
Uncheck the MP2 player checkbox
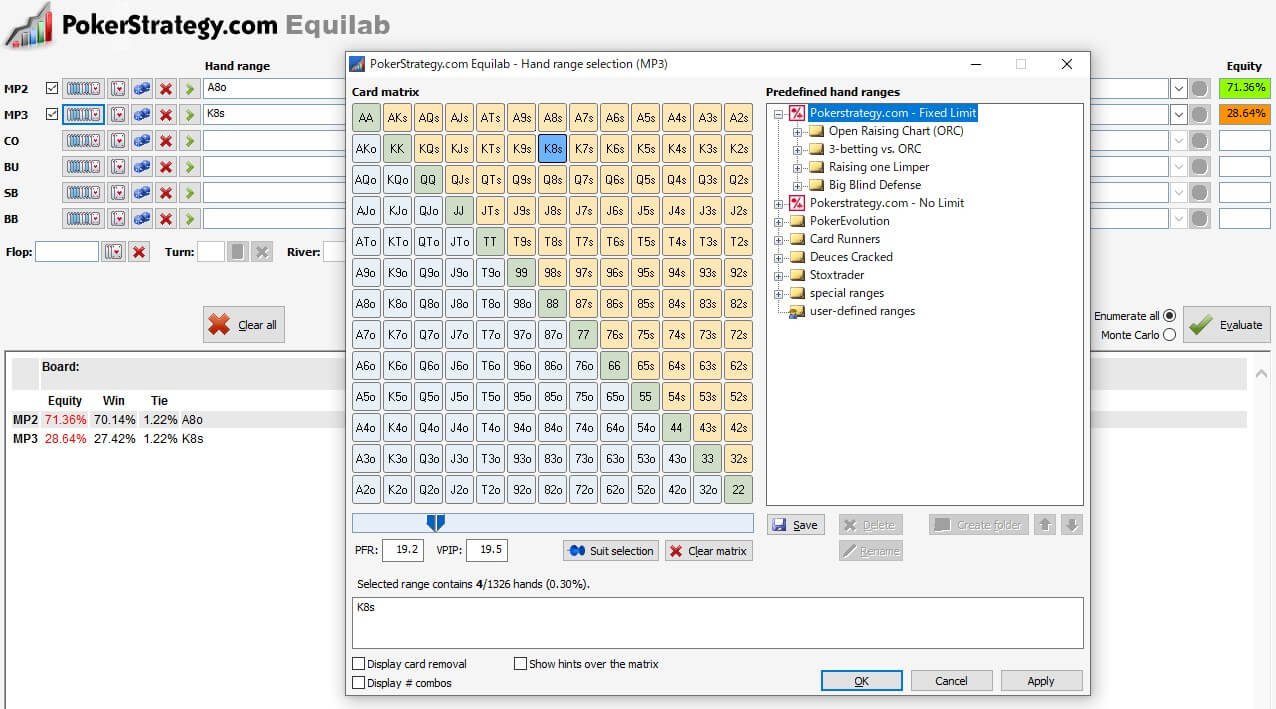coord(52,88)
